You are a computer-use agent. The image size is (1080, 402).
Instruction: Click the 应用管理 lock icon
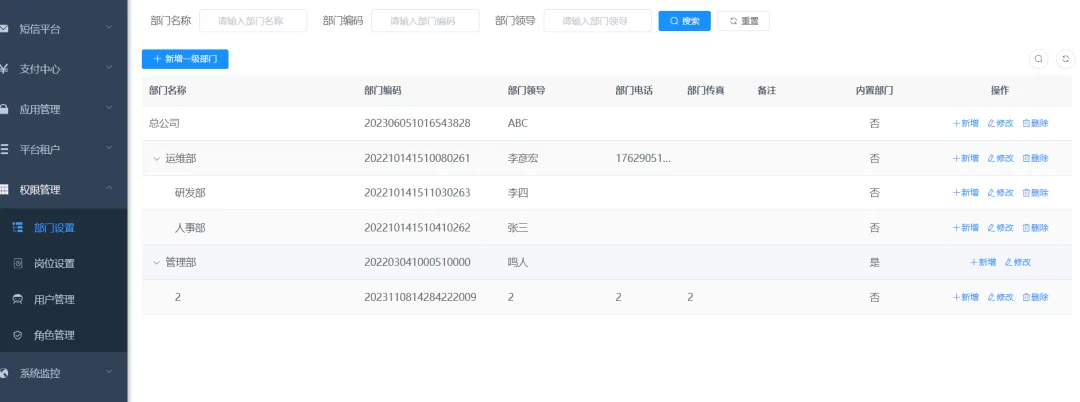(x=4, y=109)
